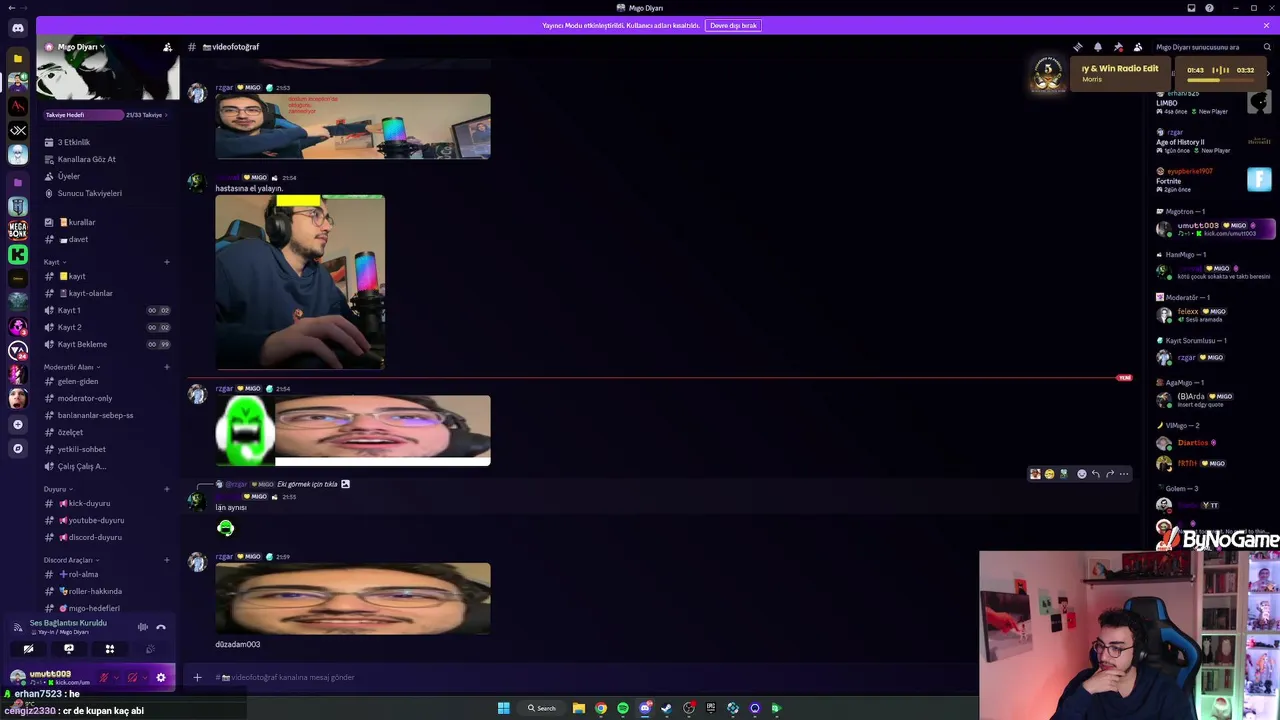Show pinned messages pin icon
Screen dimensions: 1280x720
1118,47
